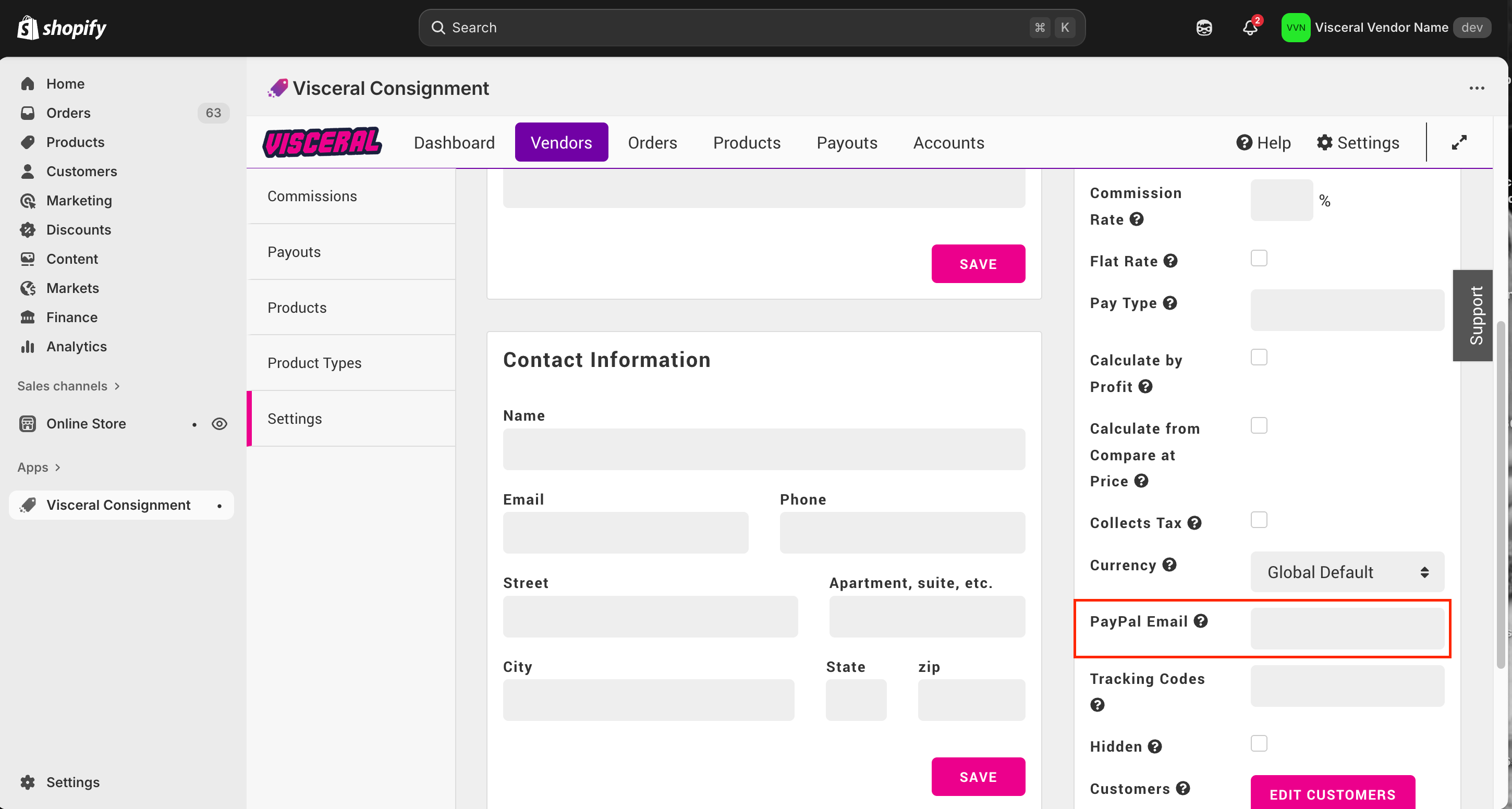Save the Contact Information form

click(x=978, y=777)
